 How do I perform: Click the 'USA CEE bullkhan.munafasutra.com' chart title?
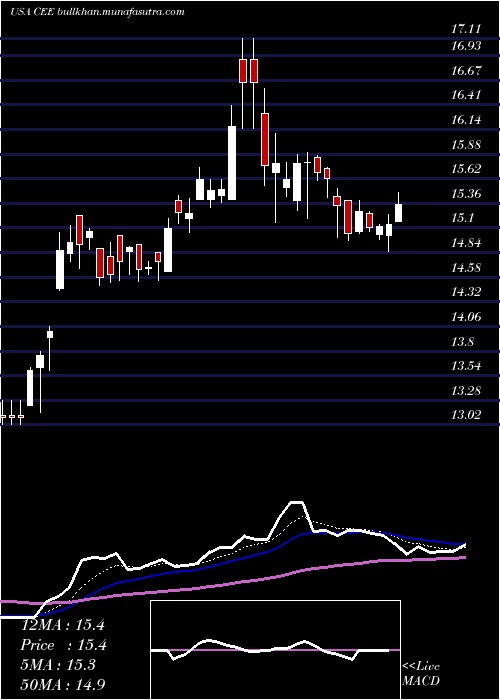tap(96, 12)
